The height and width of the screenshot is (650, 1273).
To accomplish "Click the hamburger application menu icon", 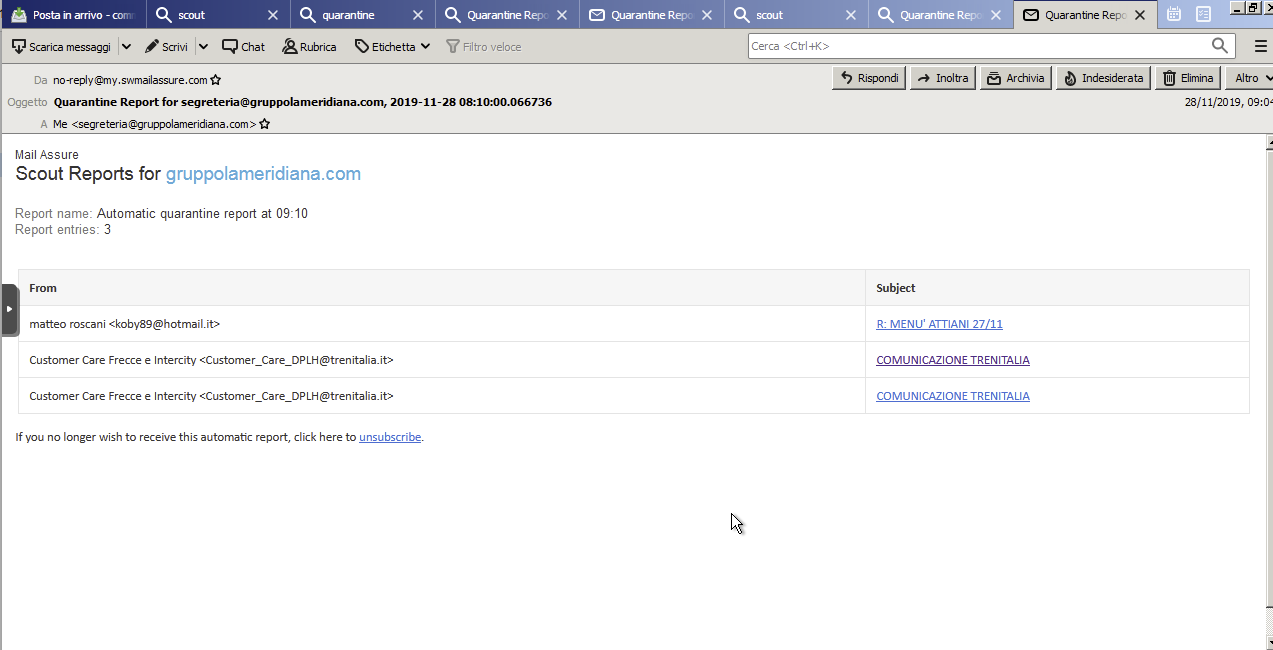I will point(1260,46).
